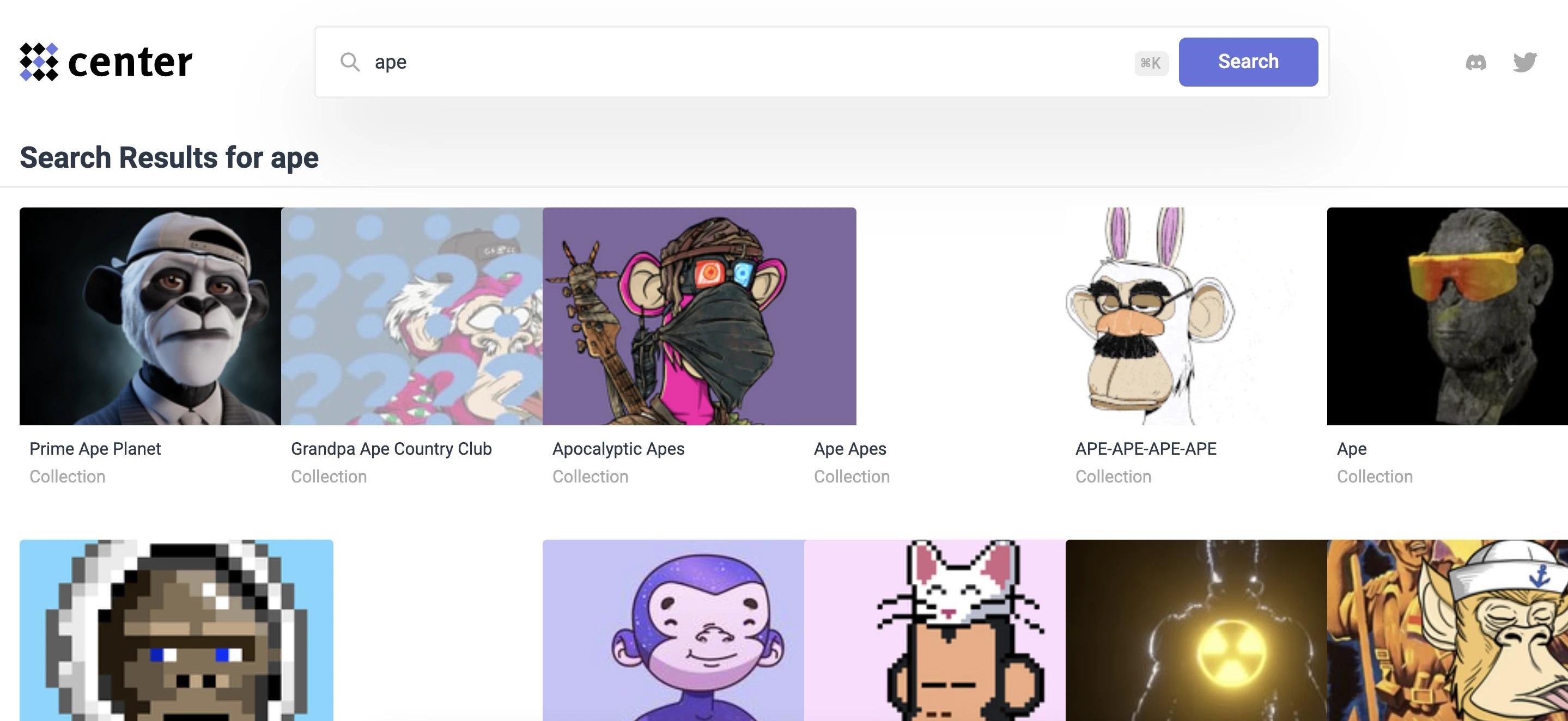Click the Apocalyptic Apes title text
Viewport: 1568px width, 721px height.
[x=618, y=449]
